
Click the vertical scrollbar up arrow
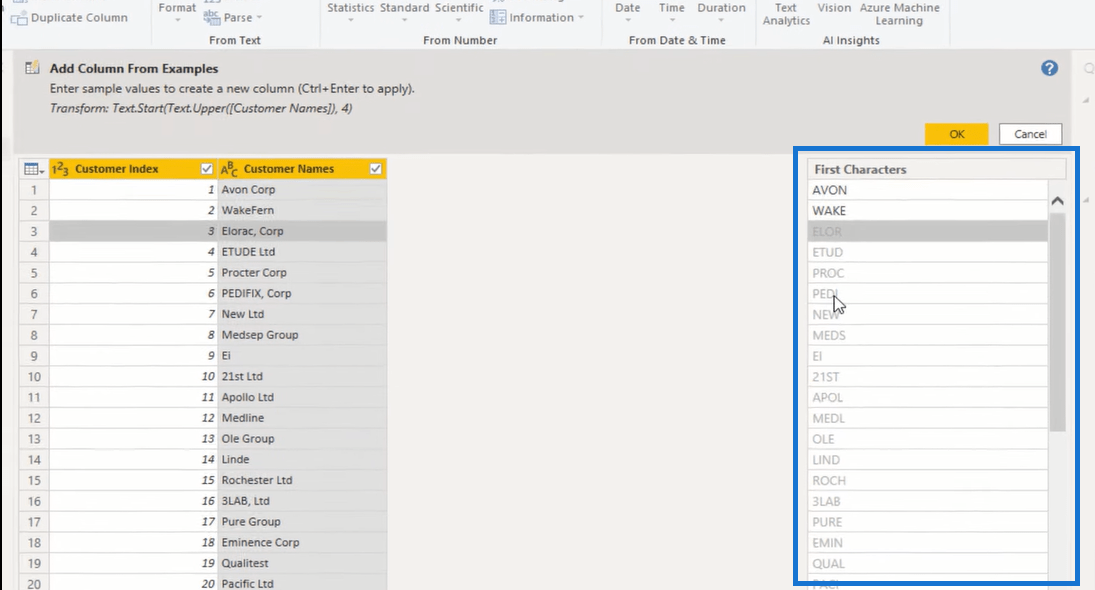(x=1057, y=201)
